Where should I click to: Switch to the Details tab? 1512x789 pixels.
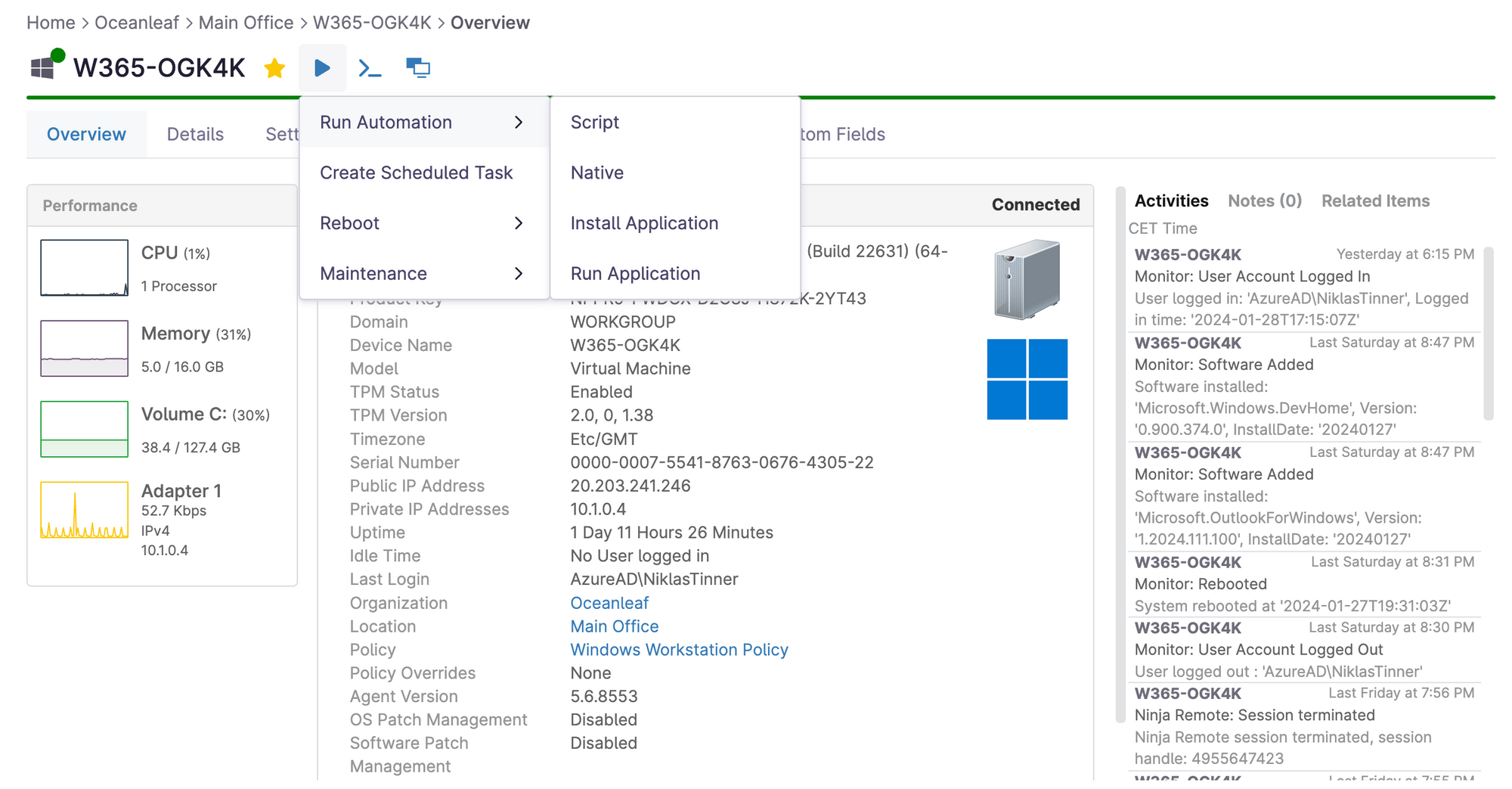pyautogui.click(x=195, y=135)
